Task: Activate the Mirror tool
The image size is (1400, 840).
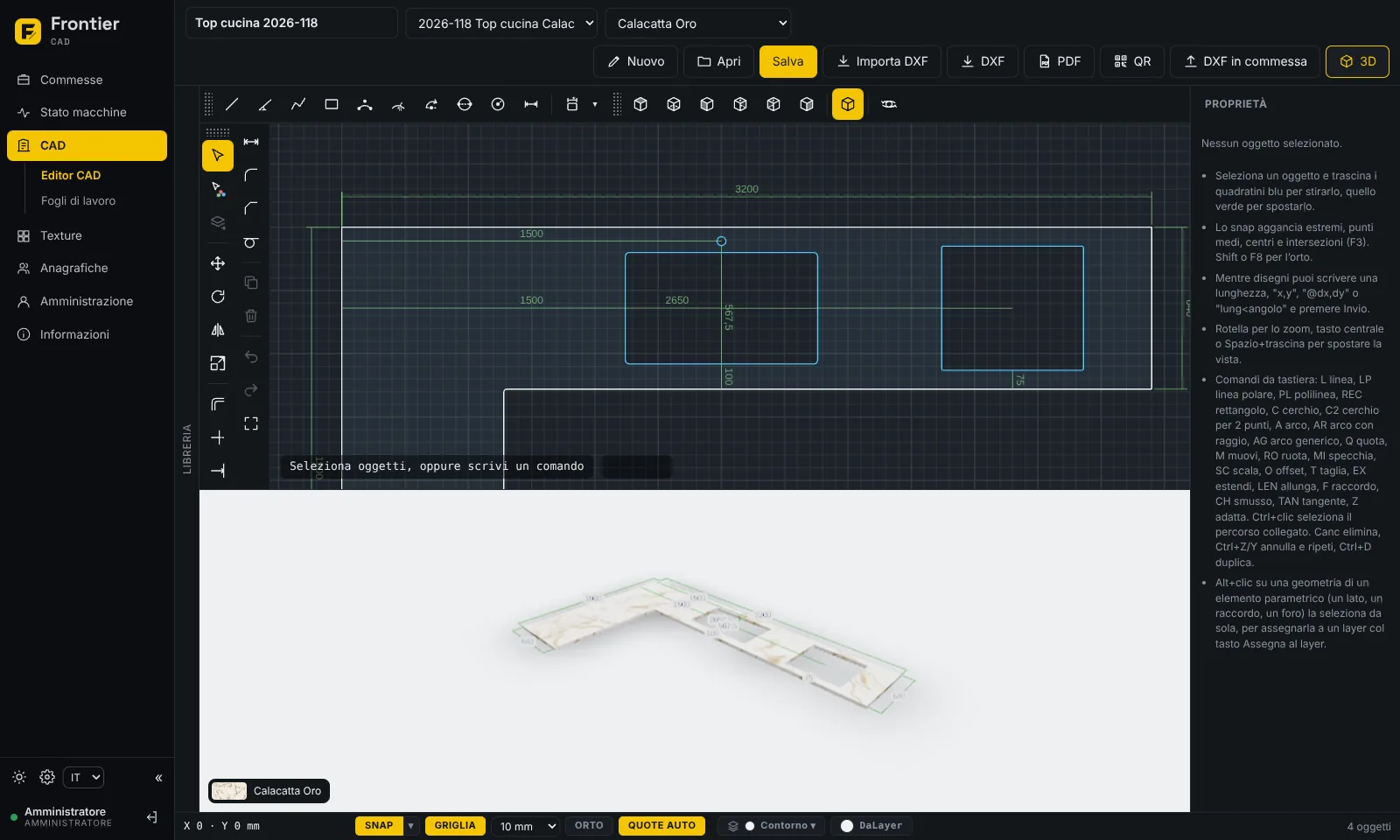Action: (x=218, y=330)
